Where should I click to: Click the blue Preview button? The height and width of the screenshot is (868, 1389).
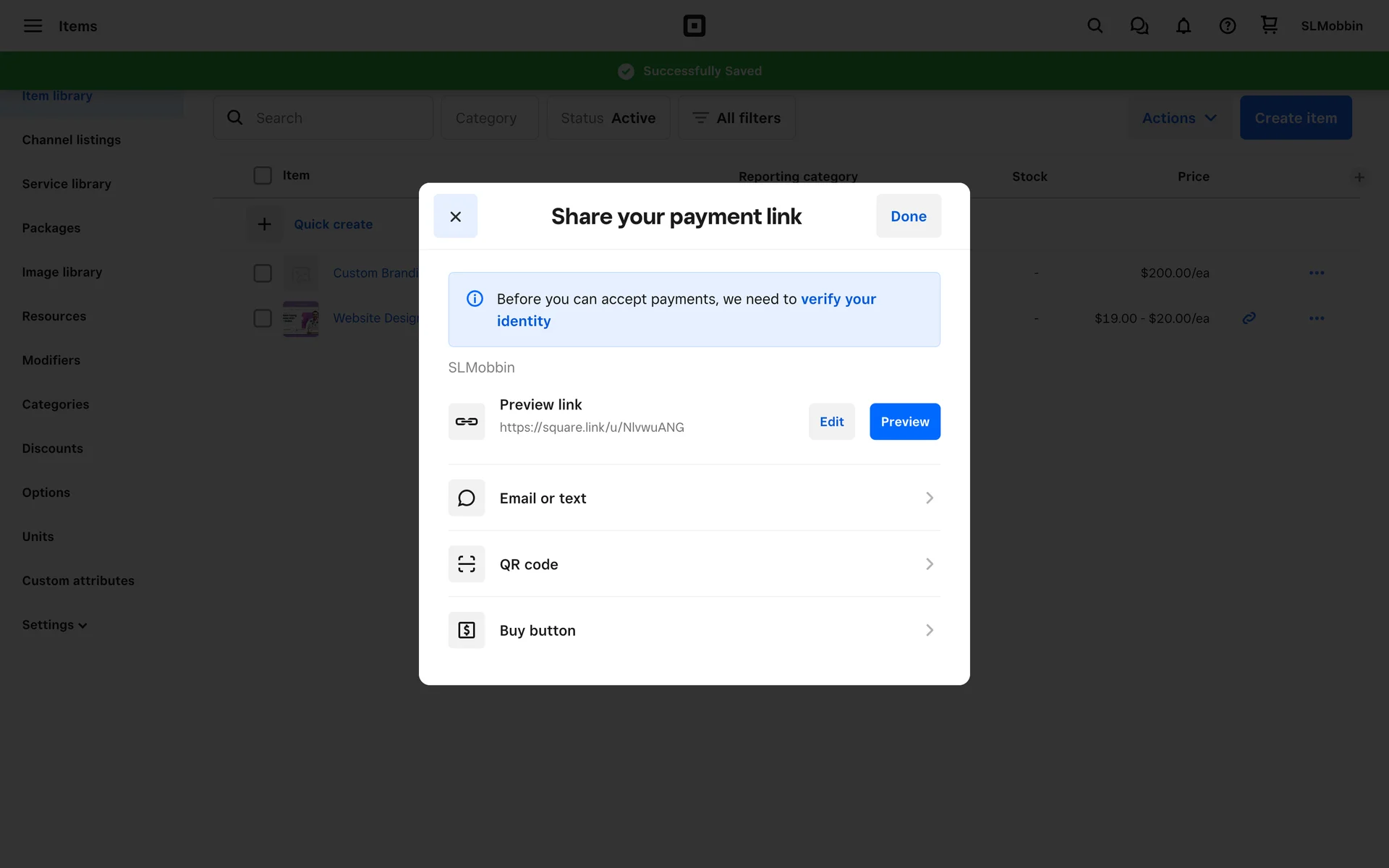[x=904, y=422]
